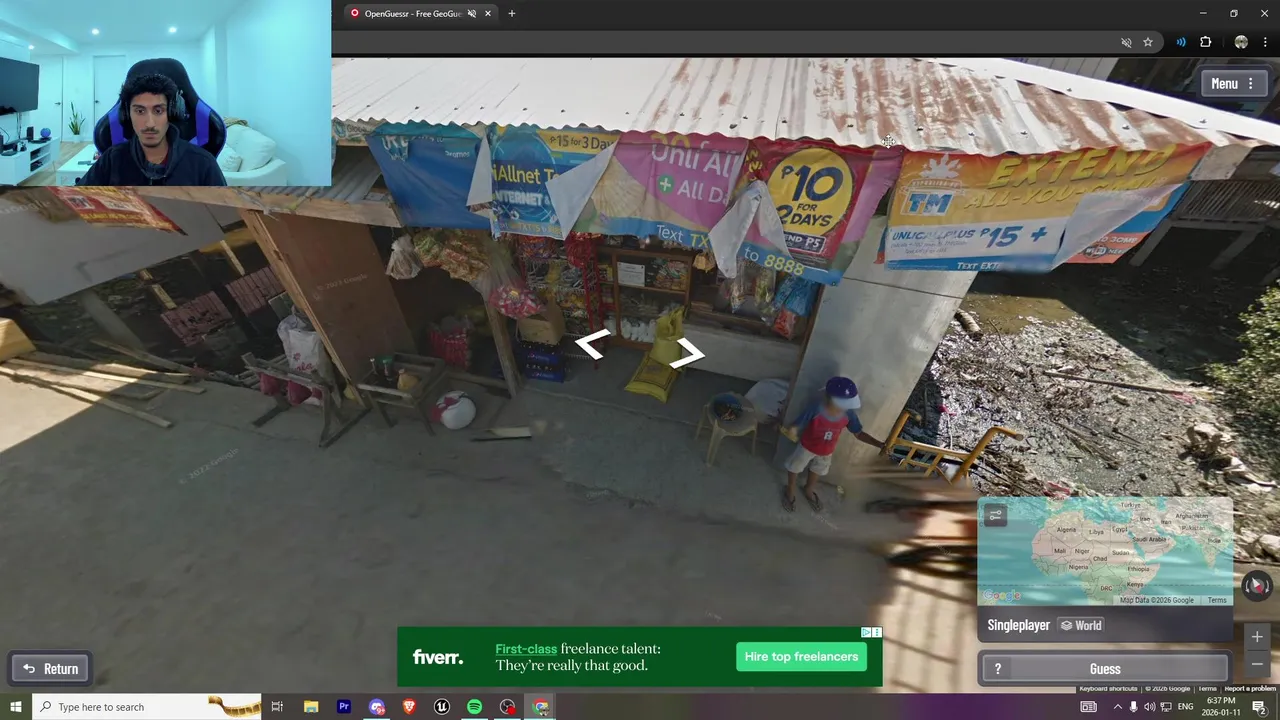Click the compass icon
1280x720 pixels.
[x=1257, y=586]
